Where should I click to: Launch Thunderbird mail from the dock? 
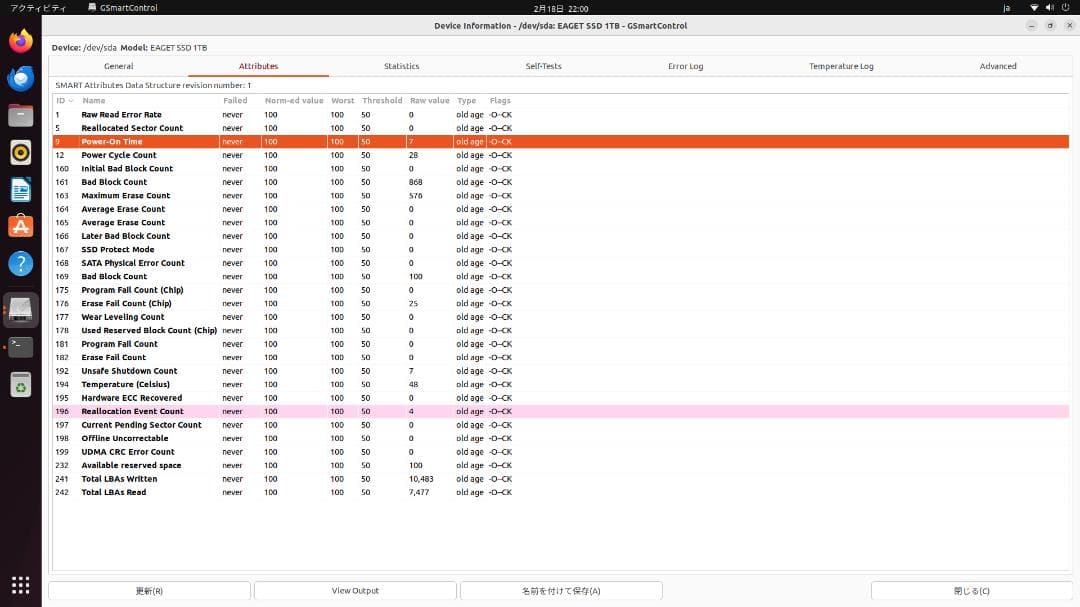coord(21,79)
